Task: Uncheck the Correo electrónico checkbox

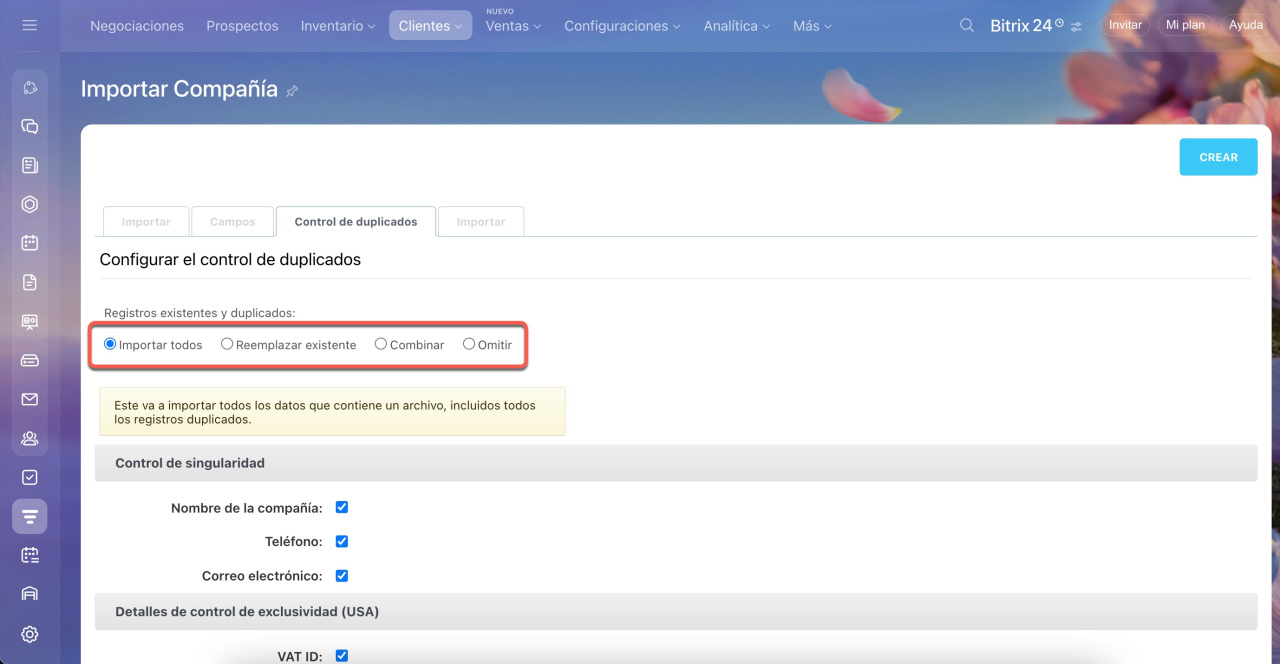Action: [x=342, y=575]
